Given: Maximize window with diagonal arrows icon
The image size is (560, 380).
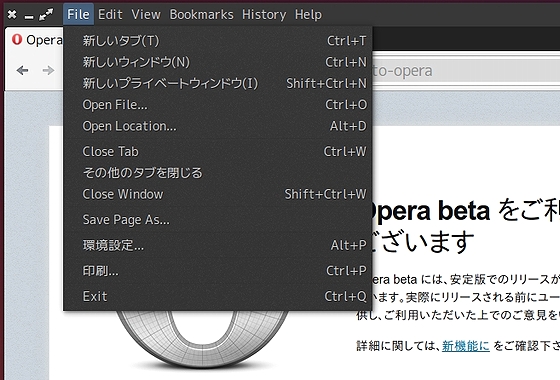Looking at the screenshot, I should (x=46, y=15).
